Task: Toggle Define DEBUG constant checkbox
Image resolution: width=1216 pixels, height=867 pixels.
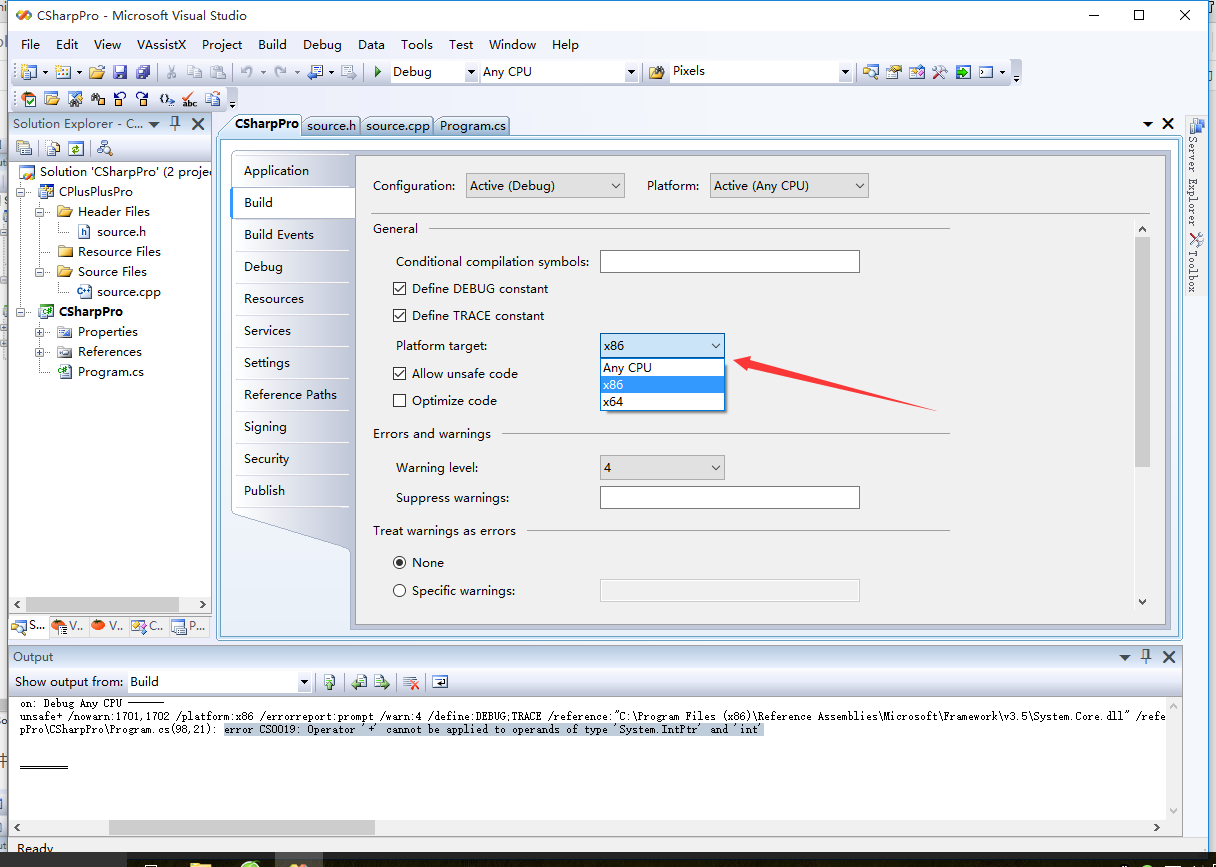Action: click(x=400, y=288)
